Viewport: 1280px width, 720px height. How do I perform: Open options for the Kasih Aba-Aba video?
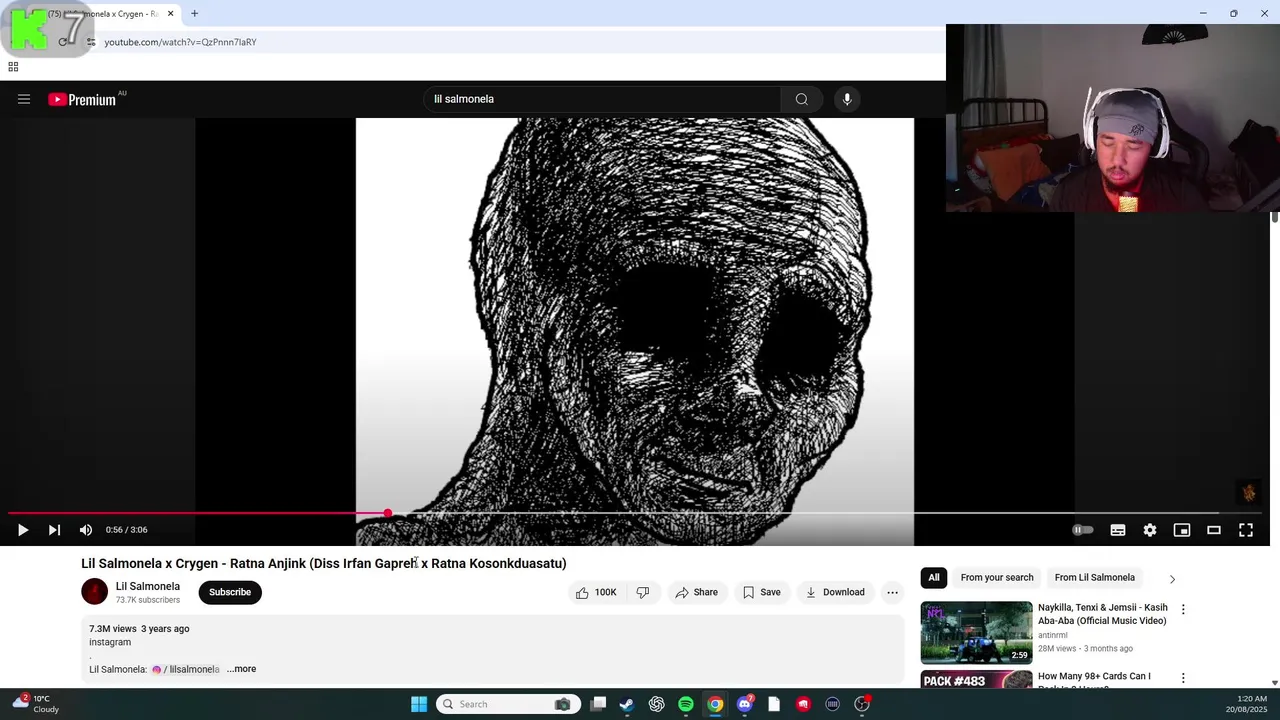pyautogui.click(x=1183, y=609)
